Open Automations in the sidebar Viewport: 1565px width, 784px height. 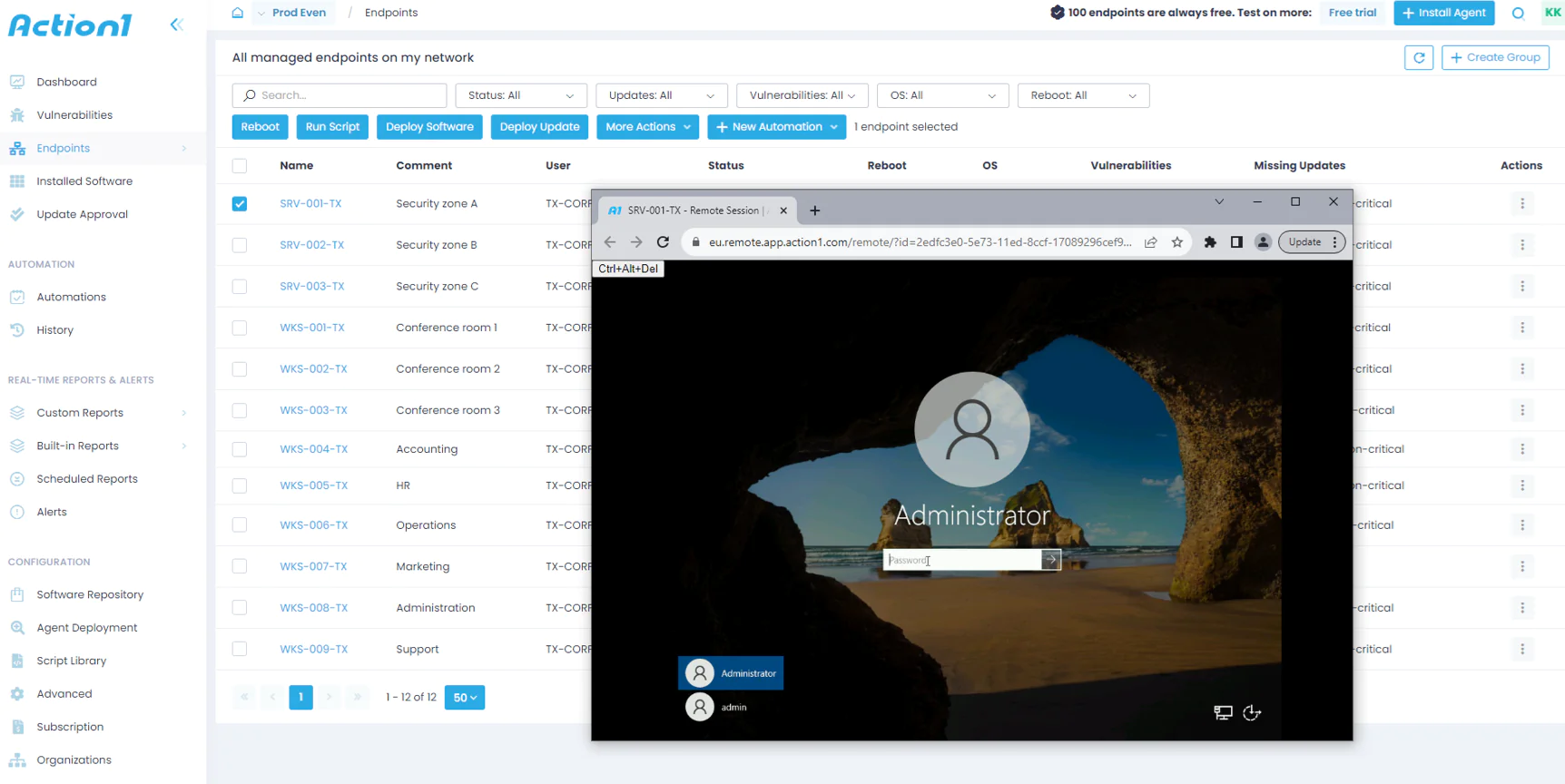[x=71, y=297]
